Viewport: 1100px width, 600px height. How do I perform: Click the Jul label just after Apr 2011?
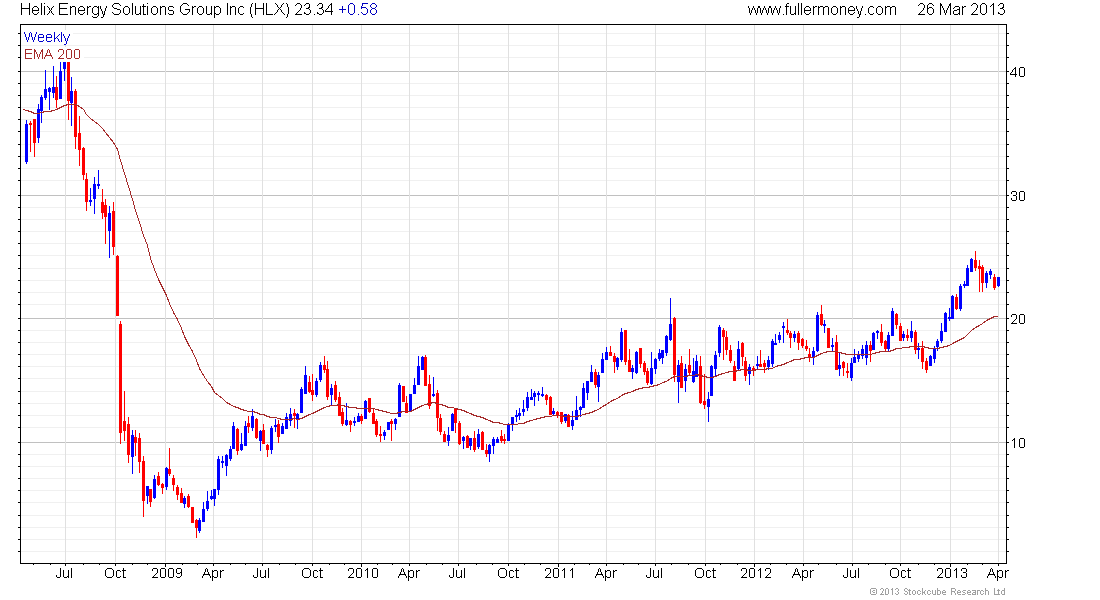[x=654, y=573]
